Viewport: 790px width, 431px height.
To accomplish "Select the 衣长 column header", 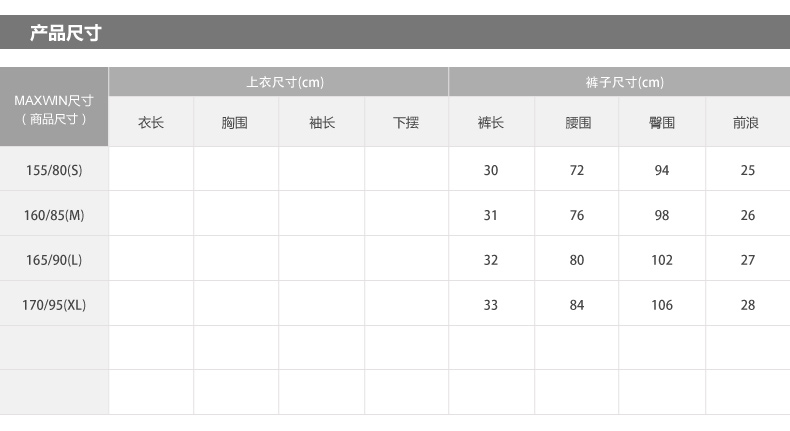I will [x=151, y=122].
